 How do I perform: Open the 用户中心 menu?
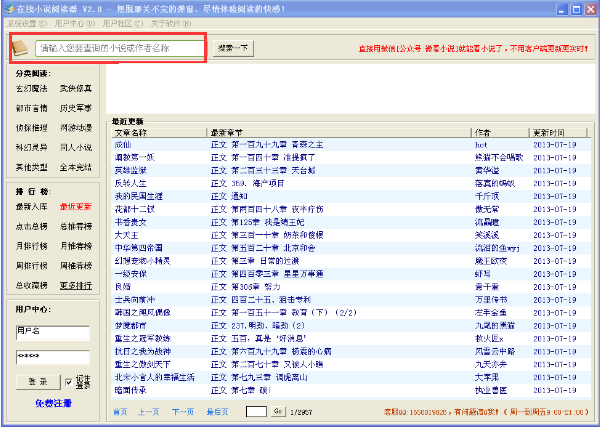tap(73, 22)
